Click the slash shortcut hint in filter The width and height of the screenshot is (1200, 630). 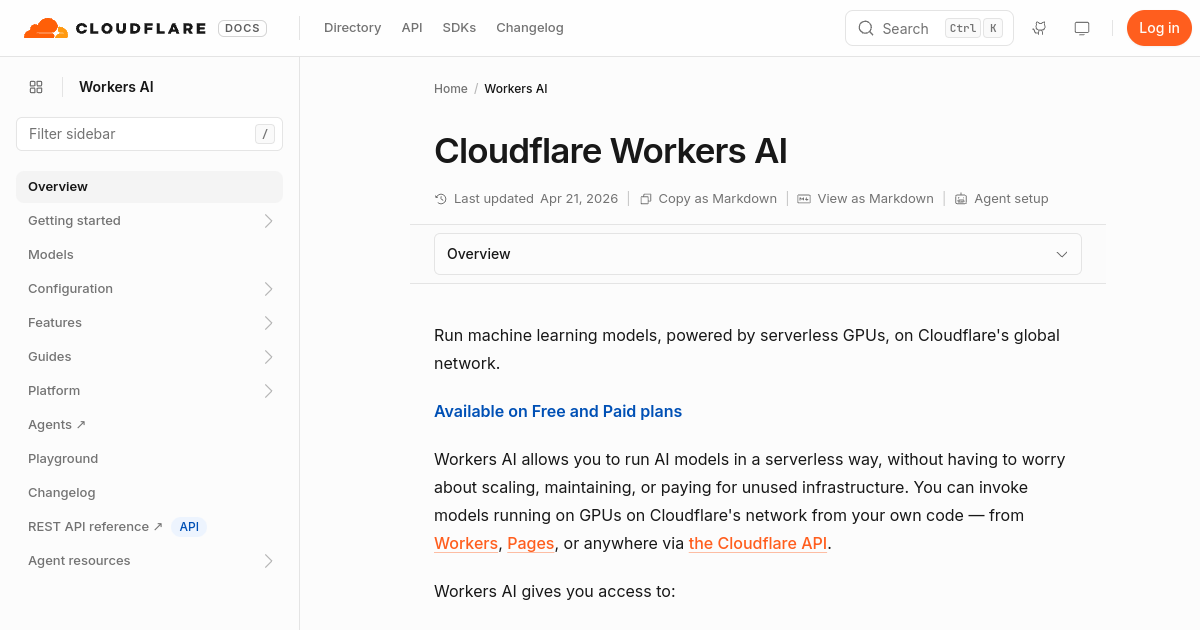265,134
